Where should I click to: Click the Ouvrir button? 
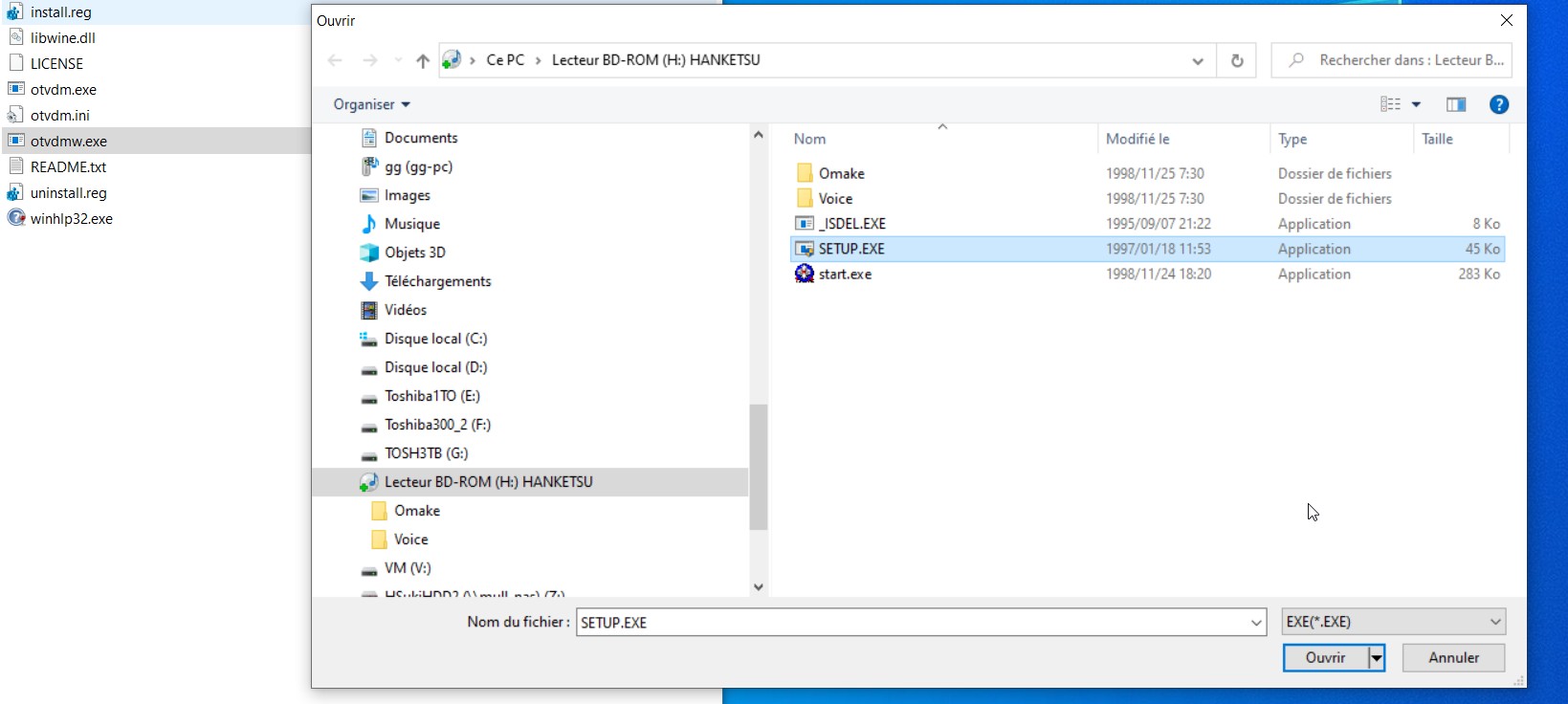(1325, 658)
